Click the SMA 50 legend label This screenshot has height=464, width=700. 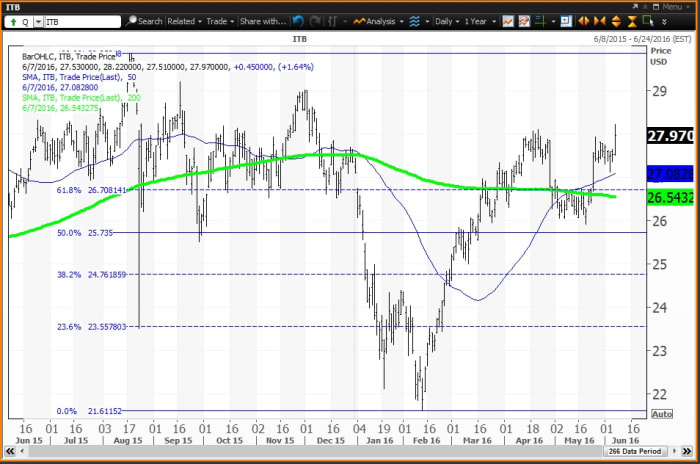point(79,77)
